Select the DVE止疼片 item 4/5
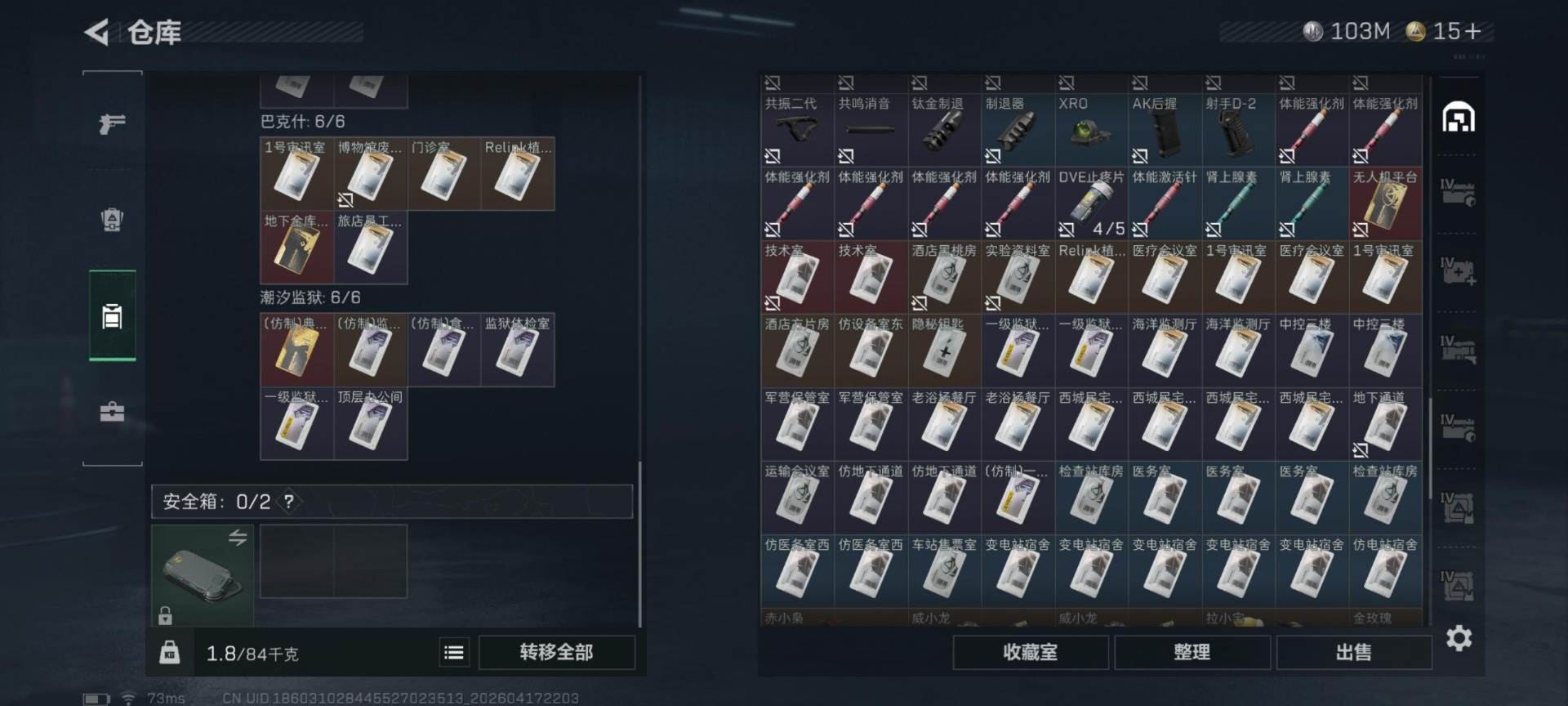1568x706 pixels. [1091, 203]
